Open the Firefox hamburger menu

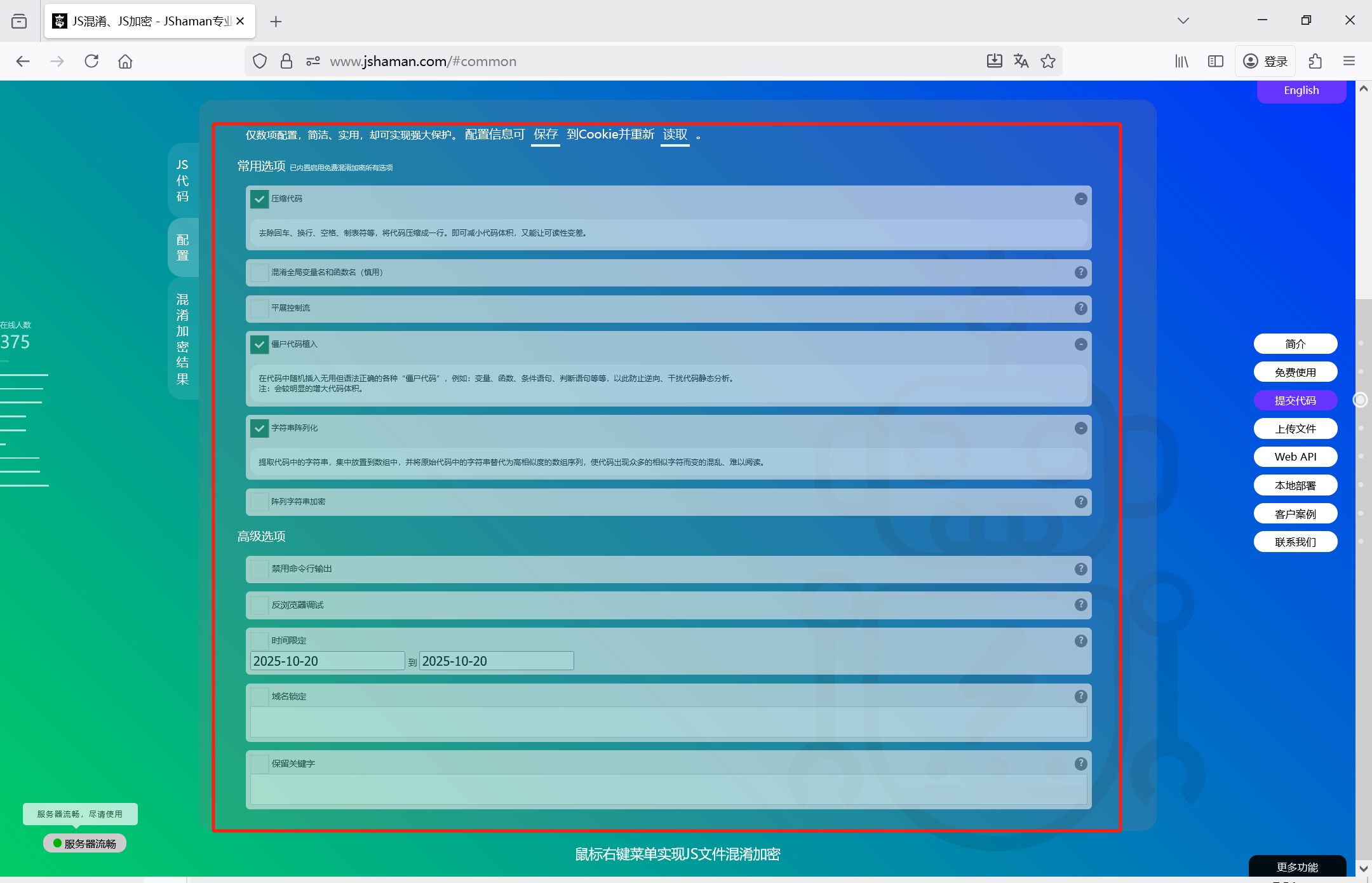tap(1349, 61)
